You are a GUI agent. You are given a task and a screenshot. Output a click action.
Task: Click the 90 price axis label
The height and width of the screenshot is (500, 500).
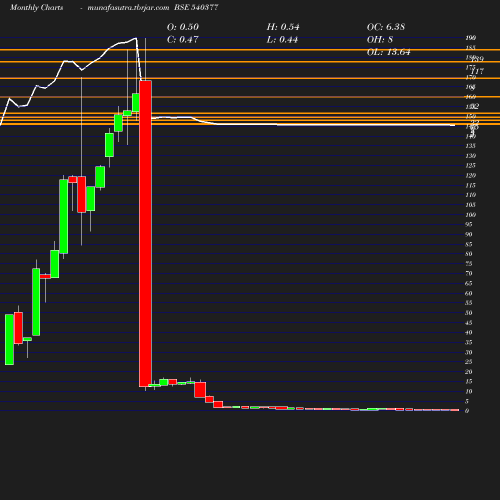pos(469,234)
